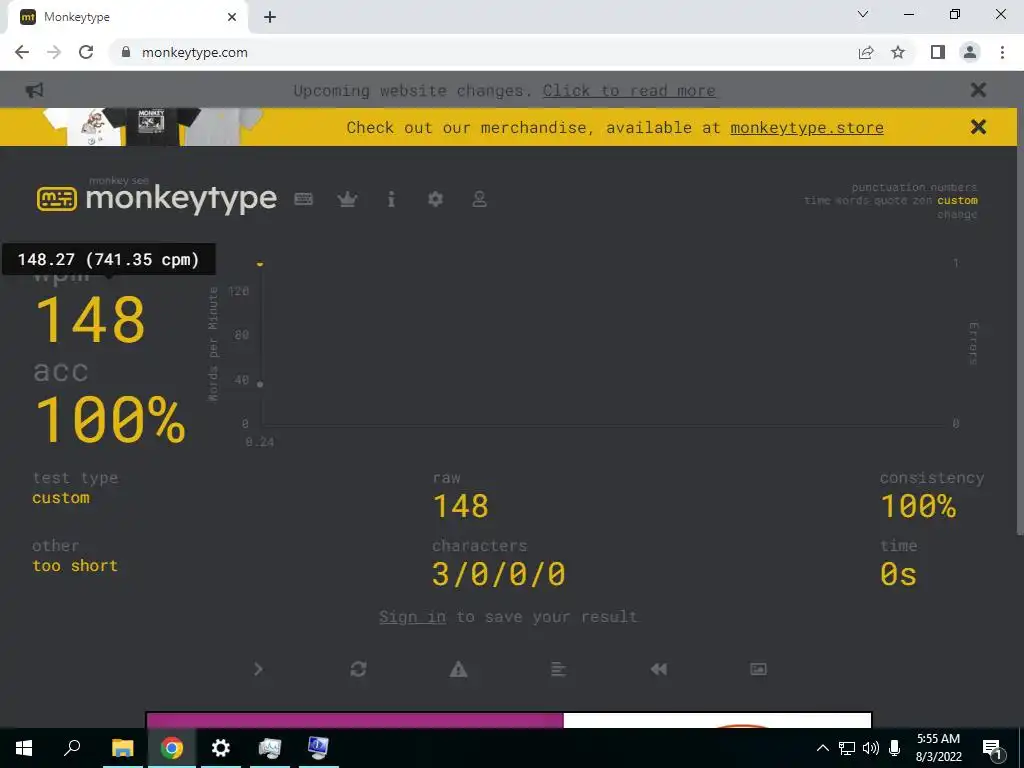Open File Explorer from taskbar

pos(122,748)
